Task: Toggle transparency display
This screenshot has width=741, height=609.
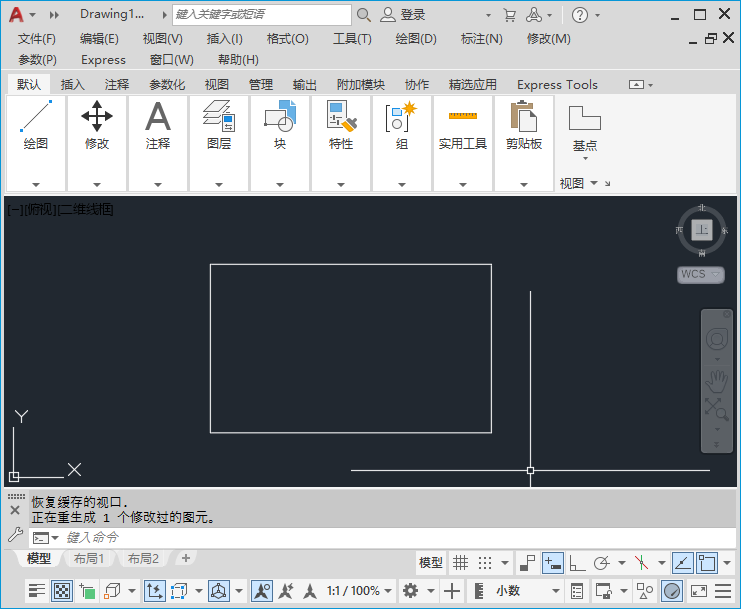Action: tap(62, 591)
